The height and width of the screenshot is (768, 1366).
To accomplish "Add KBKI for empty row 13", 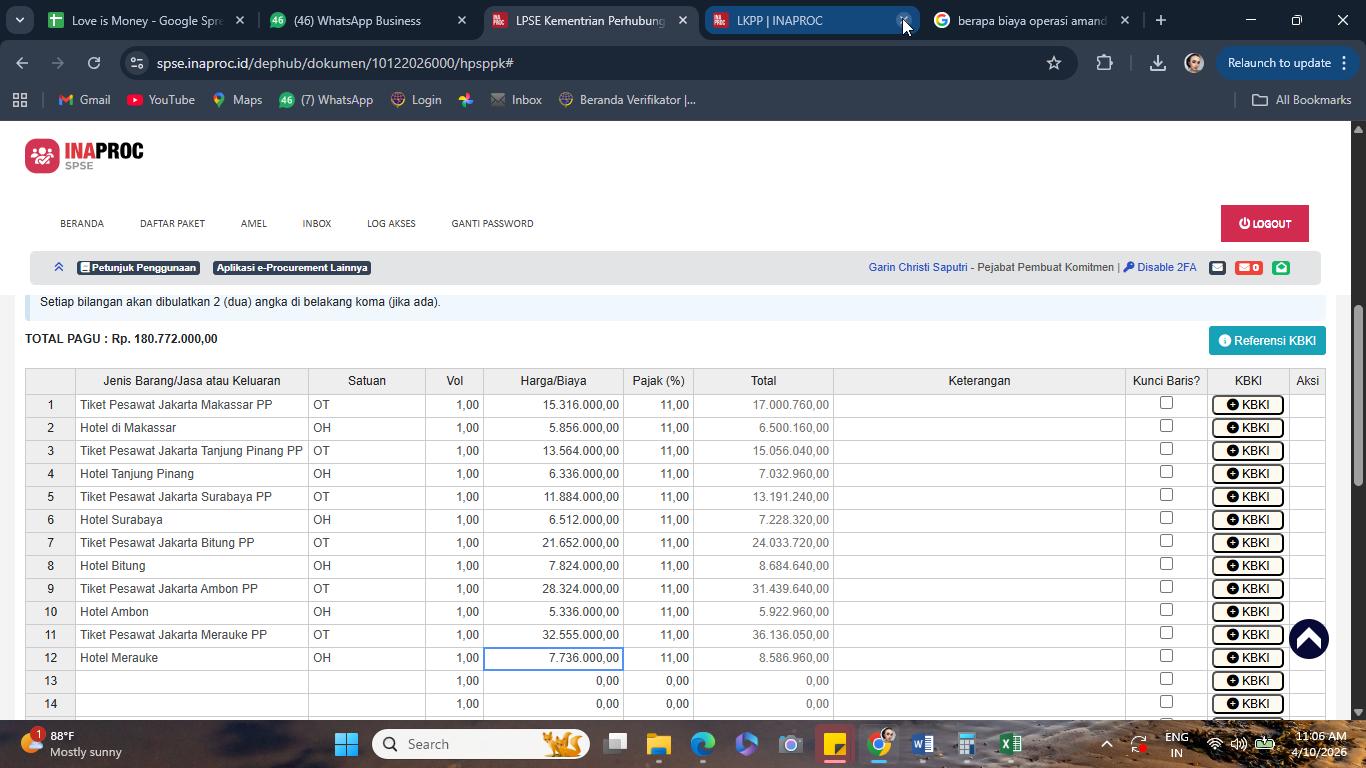I will pyautogui.click(x=1247, y=681).
